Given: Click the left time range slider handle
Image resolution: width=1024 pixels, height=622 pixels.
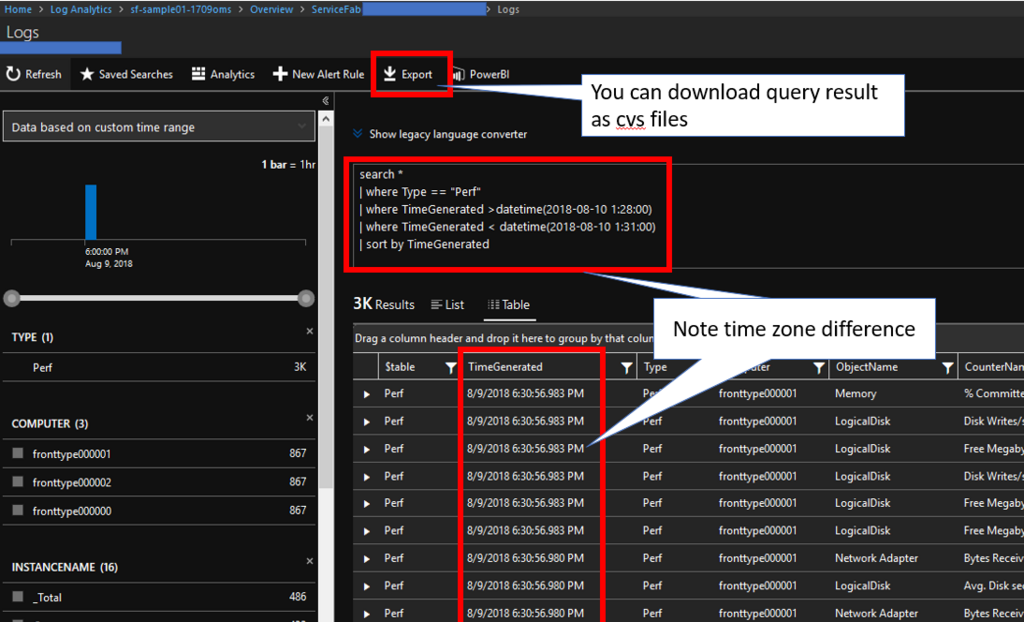Looking at the screenshot, I should click(x=12, y=299).
